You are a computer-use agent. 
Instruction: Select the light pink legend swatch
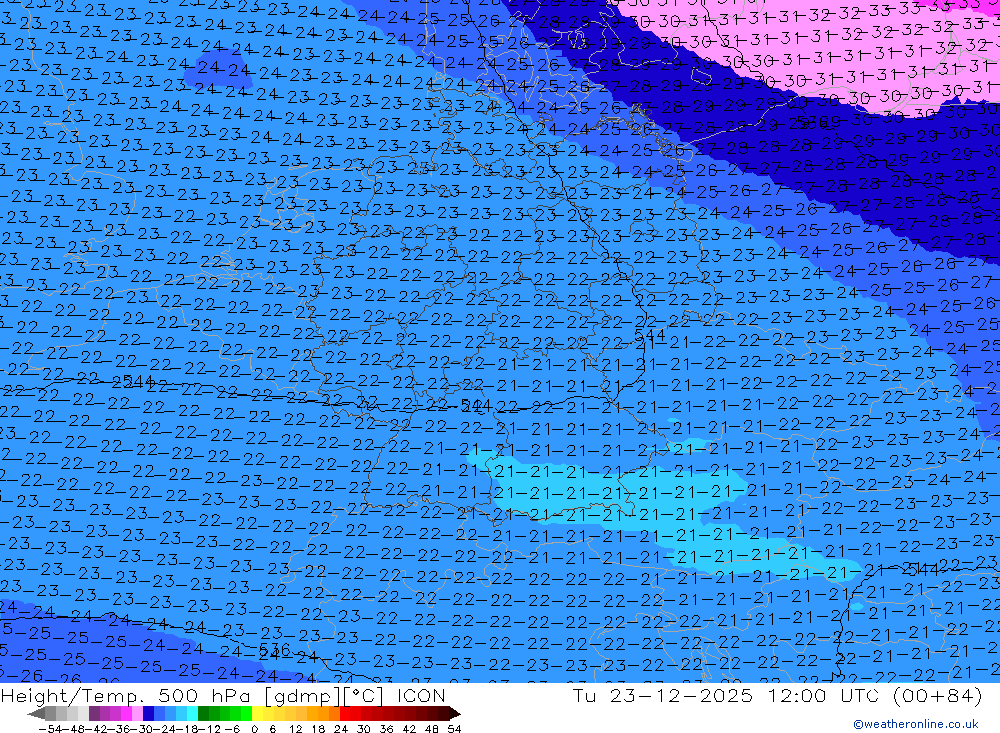[x=137, y=713]
